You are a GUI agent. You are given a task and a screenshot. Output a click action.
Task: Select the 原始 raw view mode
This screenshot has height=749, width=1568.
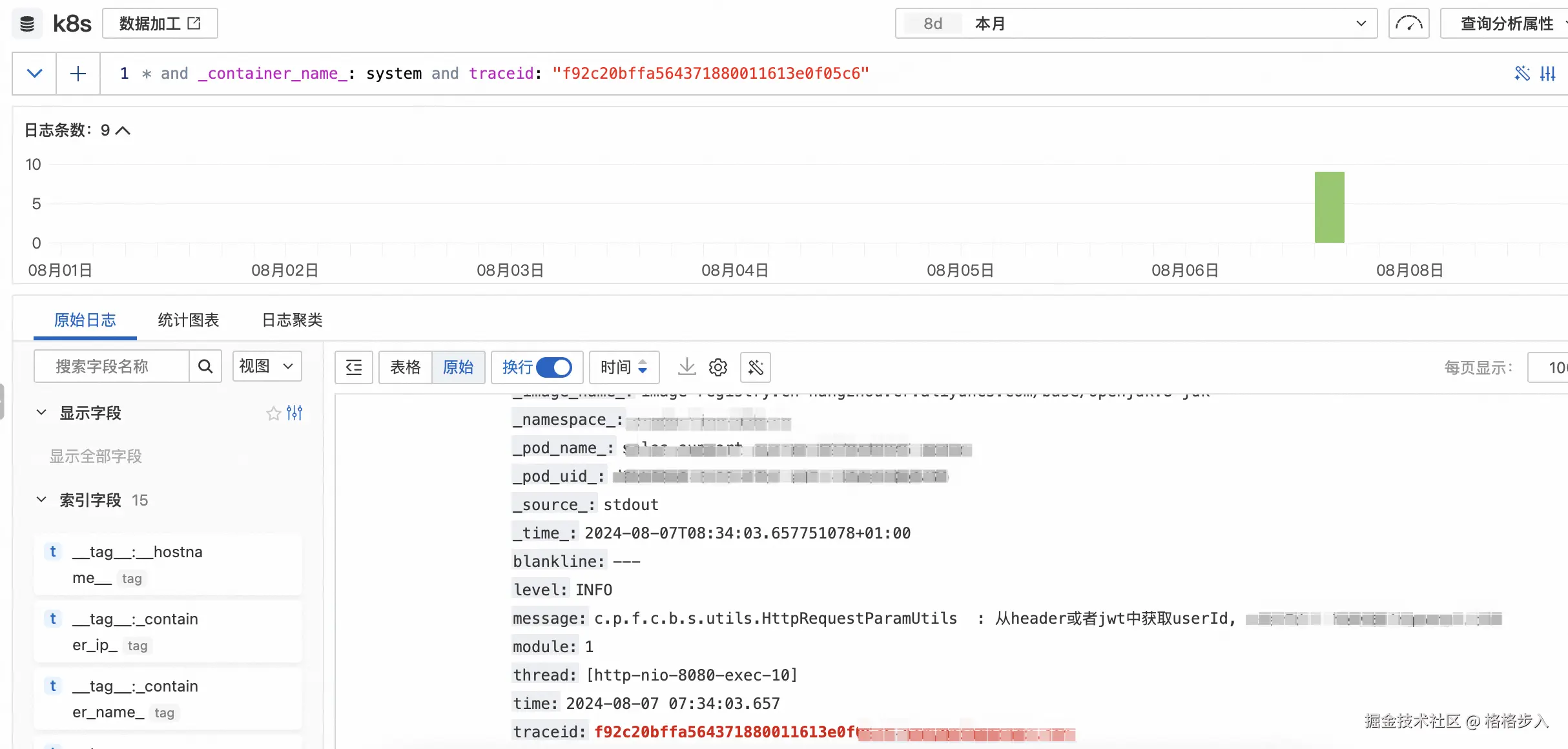[458, 367]
